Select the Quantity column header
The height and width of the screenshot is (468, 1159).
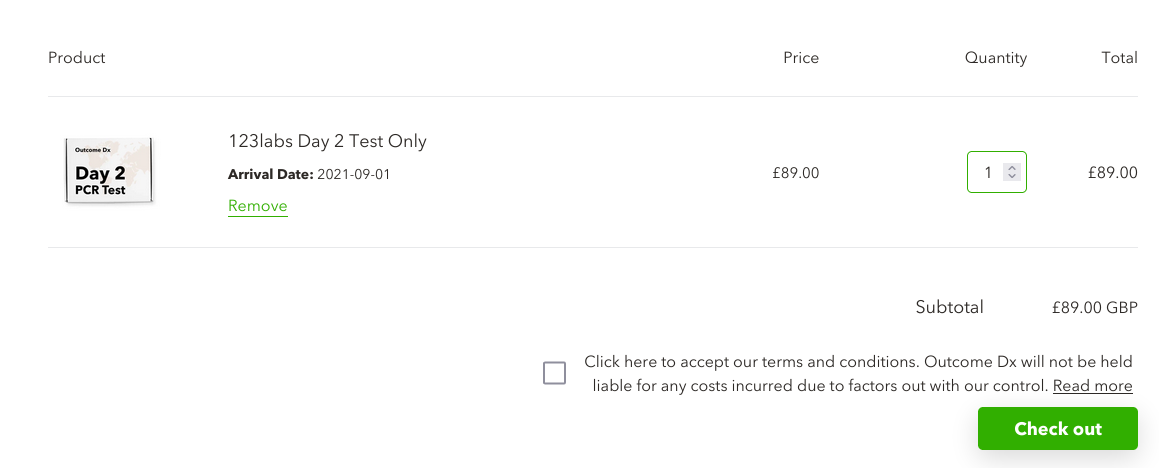tap(996, 58)
